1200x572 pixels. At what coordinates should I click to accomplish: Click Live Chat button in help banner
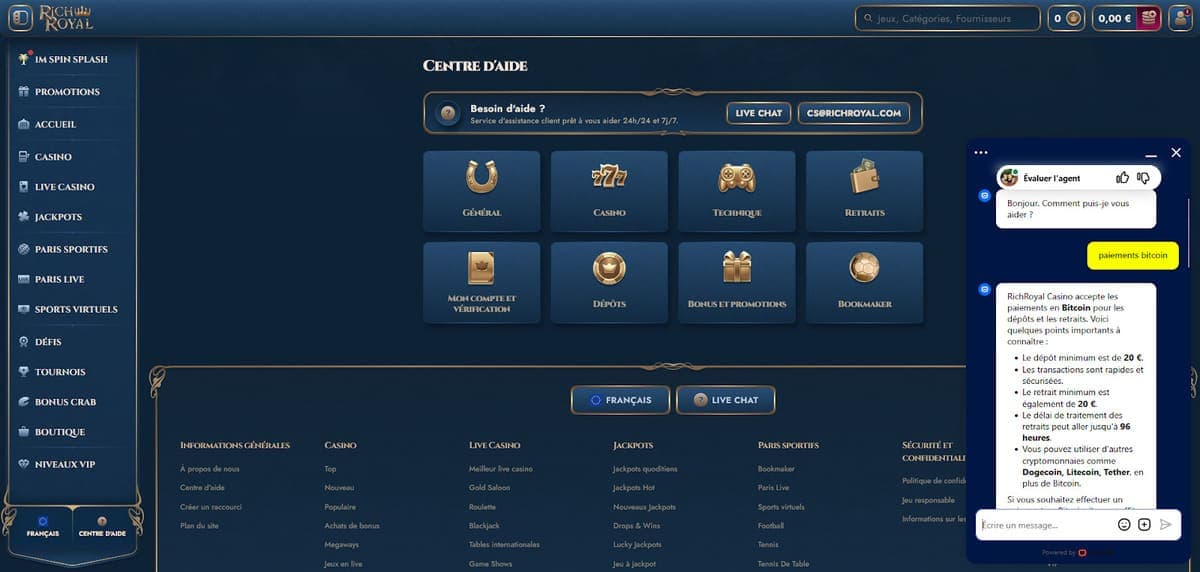(x=758, y=113)
